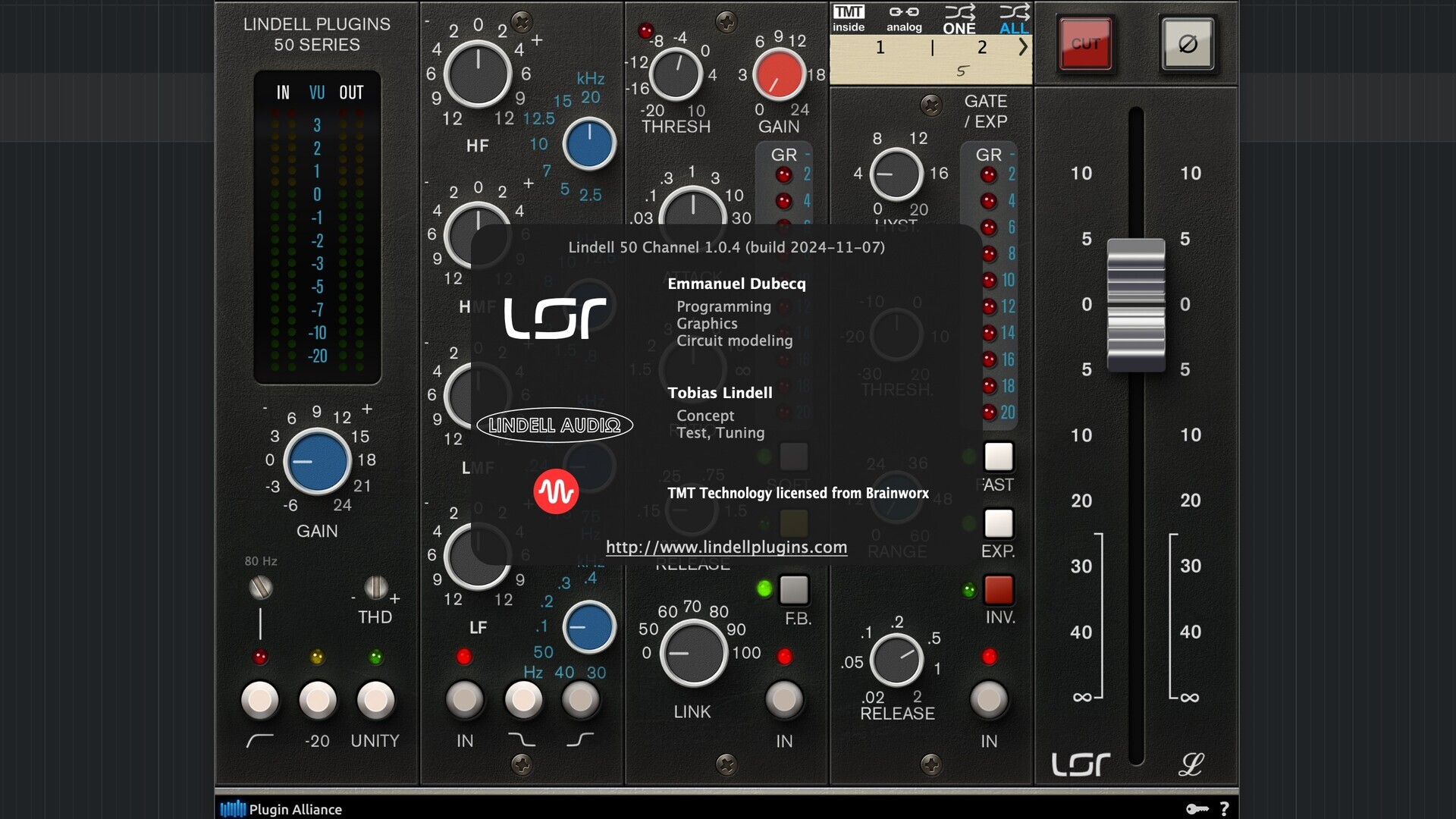Click the compressor LINK knob
Image resolution: width=1456 pixels, height=819 pixels.
[x=693, y=654]
